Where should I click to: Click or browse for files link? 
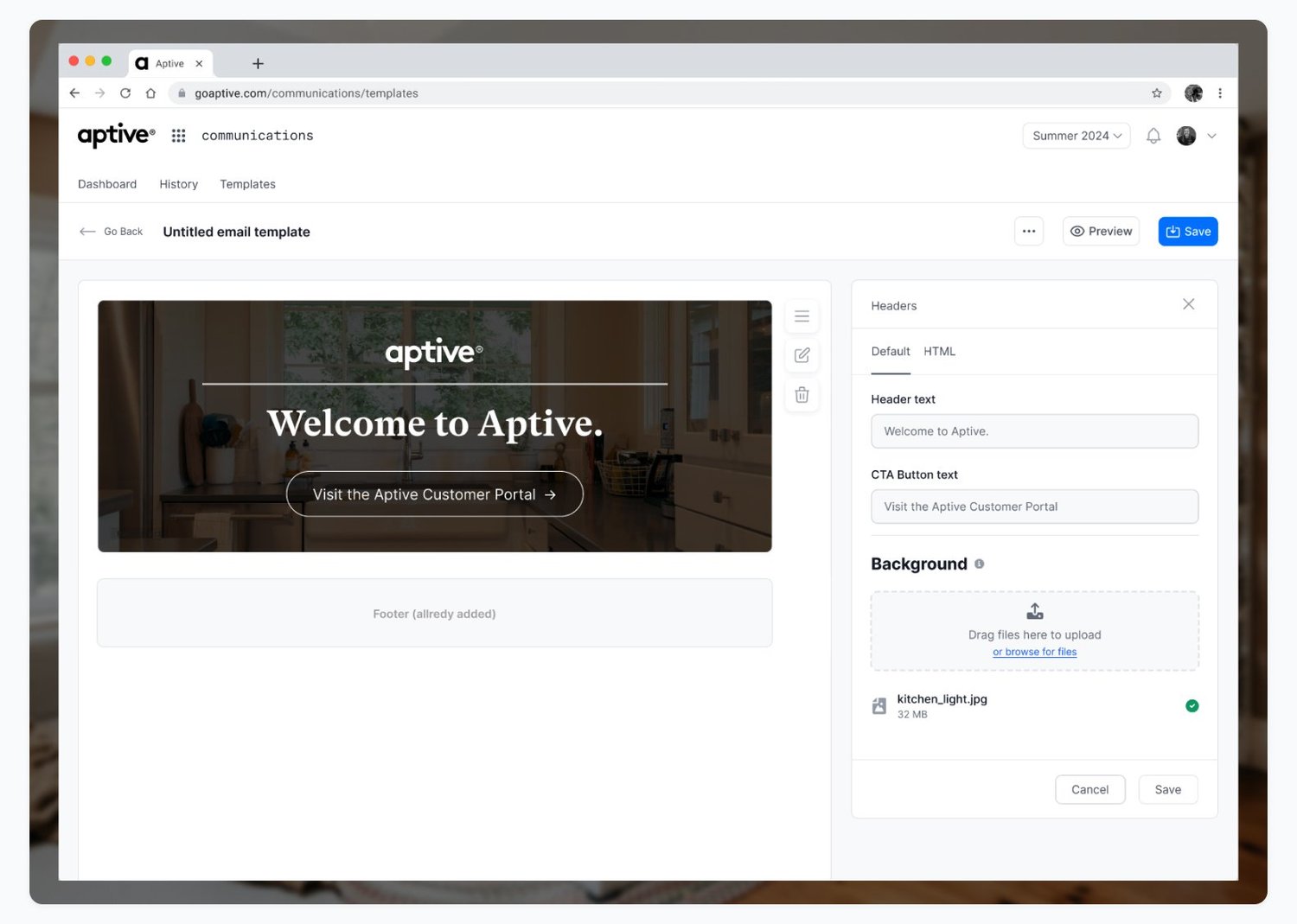pos(1035,652)
